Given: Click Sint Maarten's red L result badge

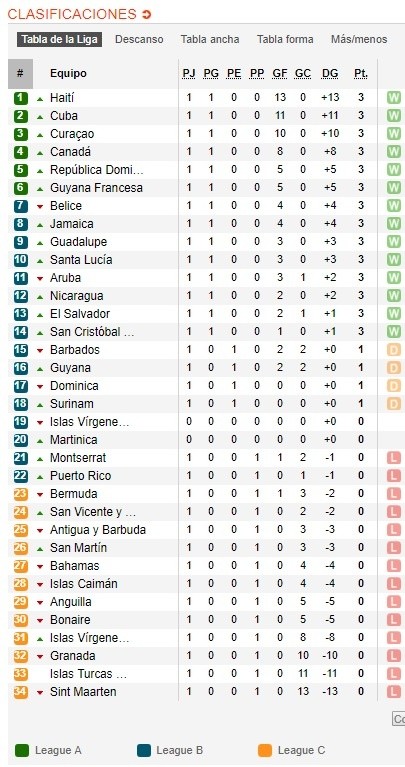Looking at the screenshot, I should tap(394, 692).
